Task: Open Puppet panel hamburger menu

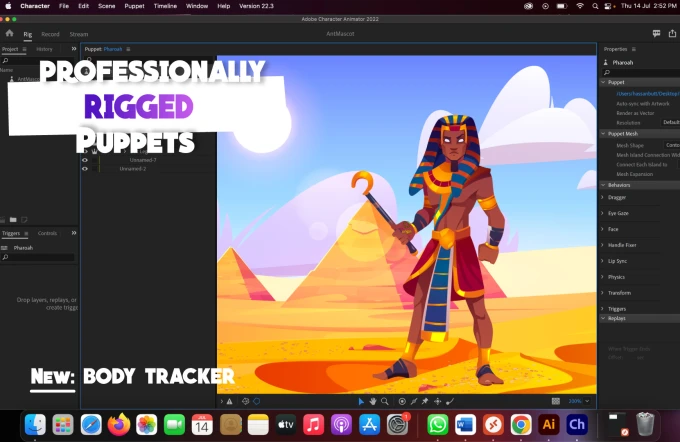Action: [x=128, y=49]
